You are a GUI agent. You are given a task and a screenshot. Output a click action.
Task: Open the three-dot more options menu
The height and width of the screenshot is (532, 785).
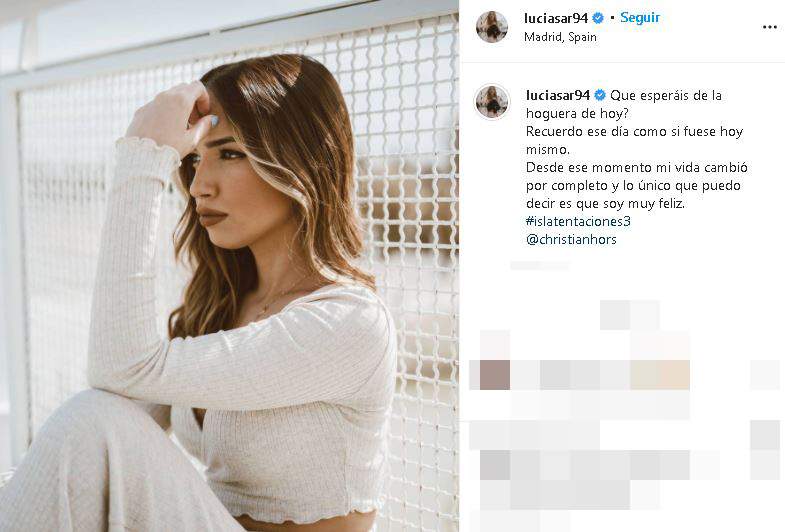[x=769, y=27]
